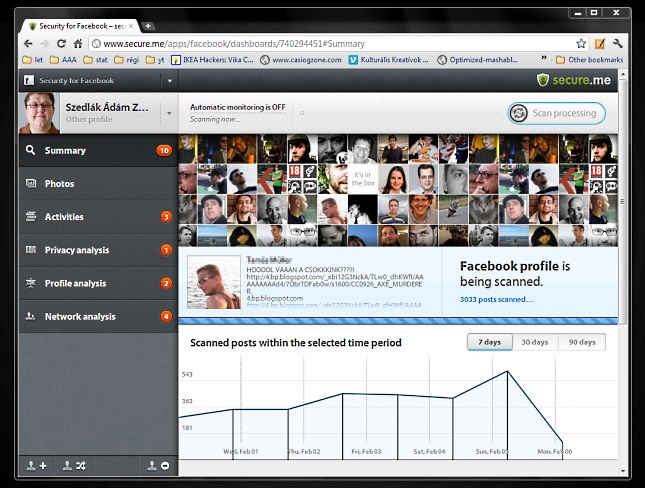
Task: Open the IKEA Hackers bookmark
Action: [212, 60]
